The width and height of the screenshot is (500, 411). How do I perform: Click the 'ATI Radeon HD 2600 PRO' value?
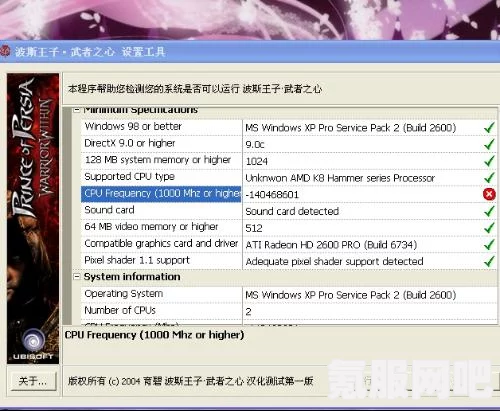pyautogui.click(x=331, y=245)
